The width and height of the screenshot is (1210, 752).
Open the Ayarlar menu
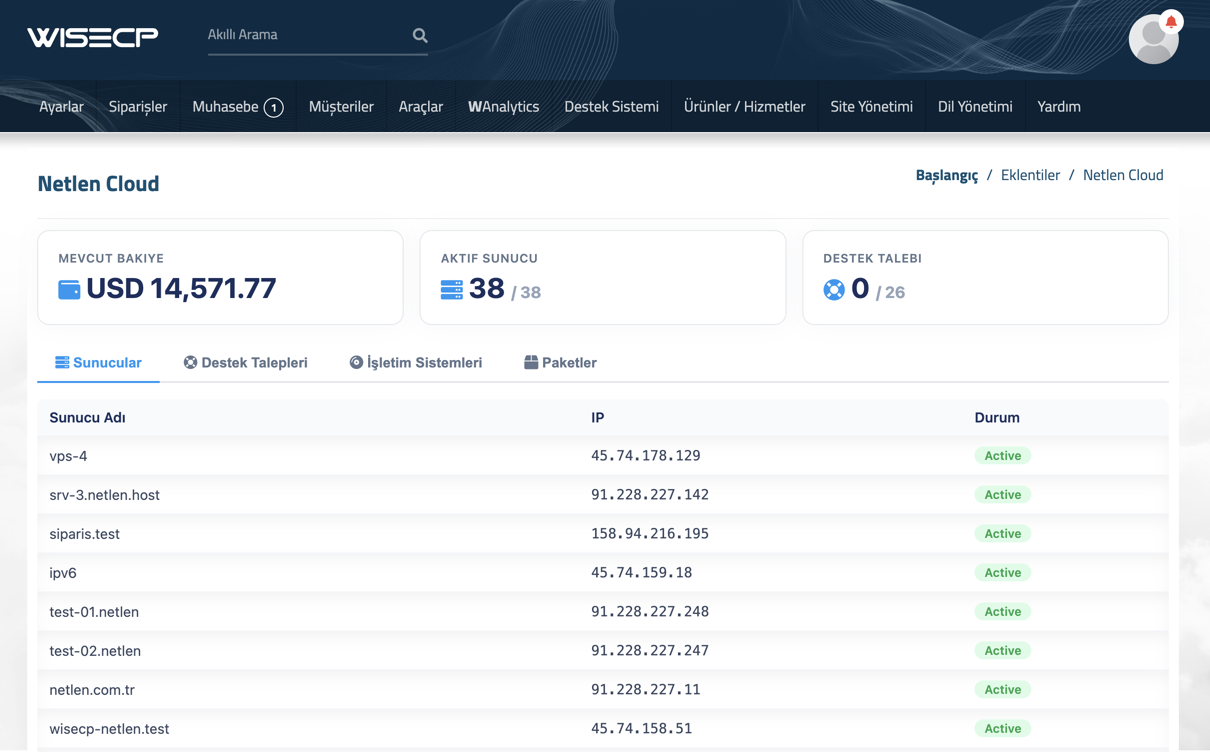point(61,106)
